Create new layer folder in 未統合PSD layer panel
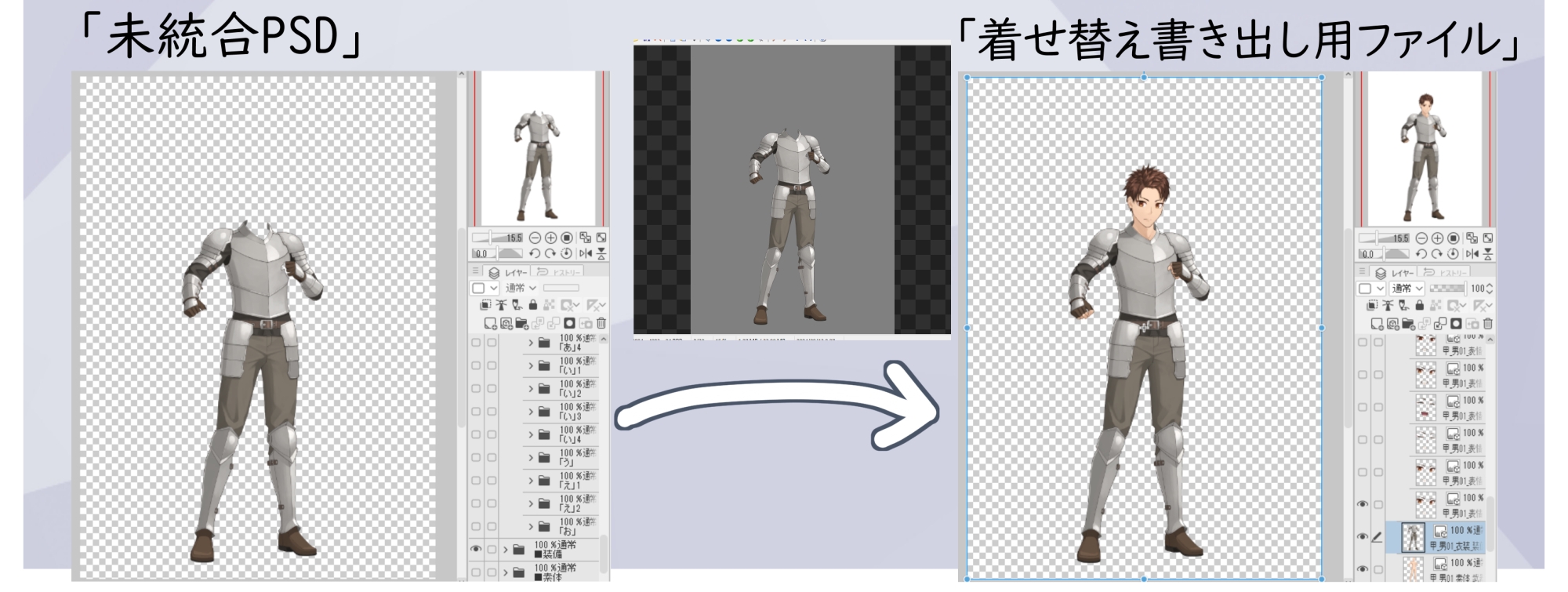The width and height of the screenshot is (1568, 592). (x=521, y=323)
